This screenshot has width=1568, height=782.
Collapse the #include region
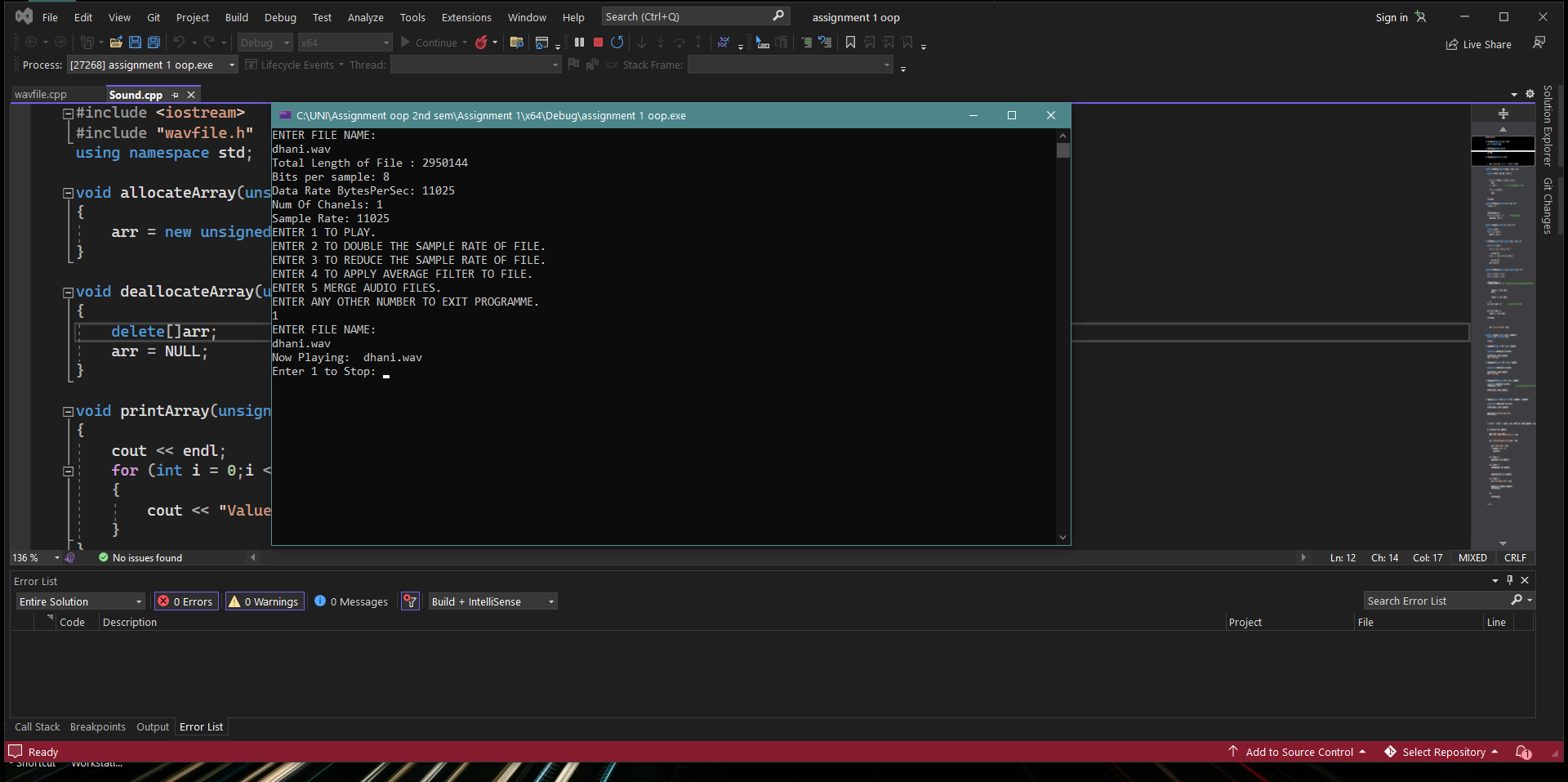(x=69, y=114)
